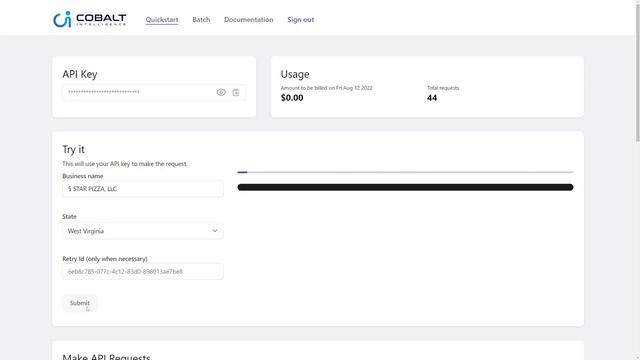Click the Cobalt Intelligence logo

[90, 19]
